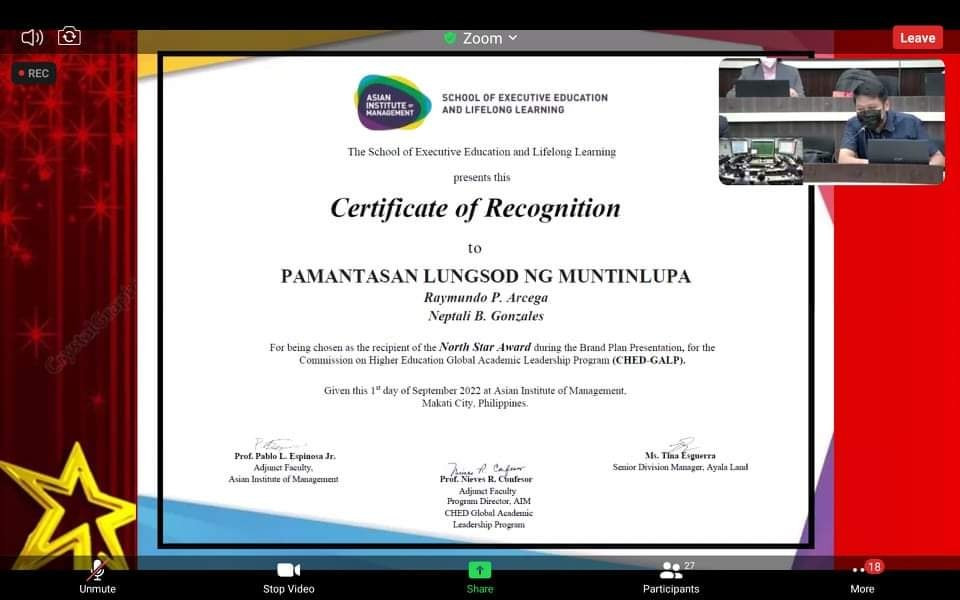
Task: Open the Zoom meeting info dropdown
Action: pos(490,38)
